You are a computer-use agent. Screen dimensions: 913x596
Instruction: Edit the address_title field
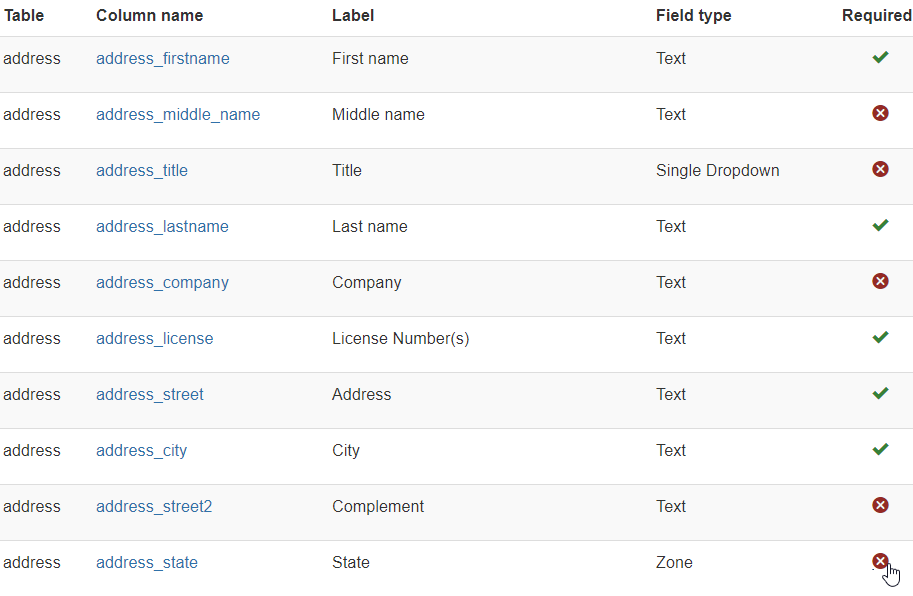pyautogui.click(x=142, y=171)
